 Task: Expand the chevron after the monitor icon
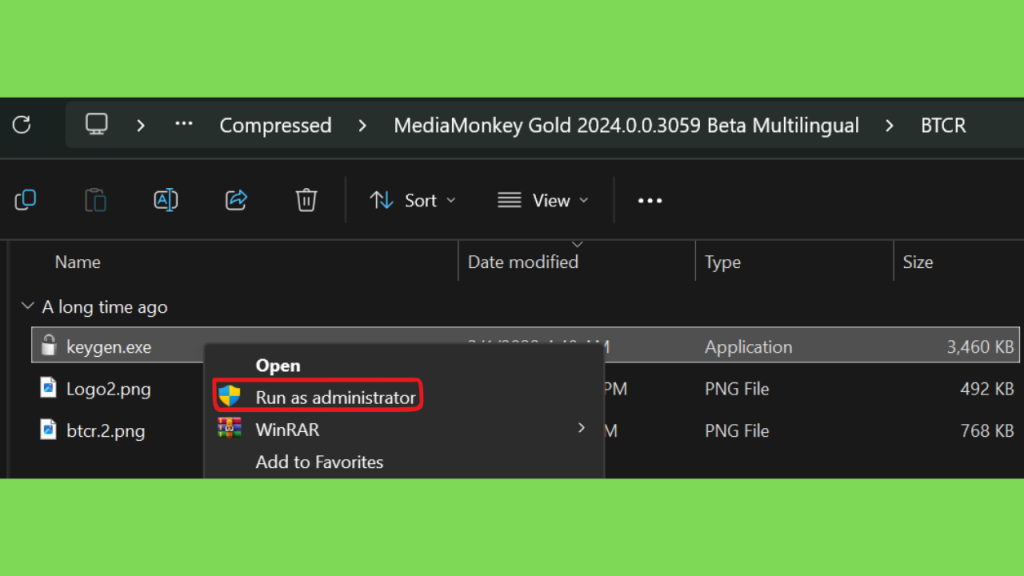click(x=140, y=125)
